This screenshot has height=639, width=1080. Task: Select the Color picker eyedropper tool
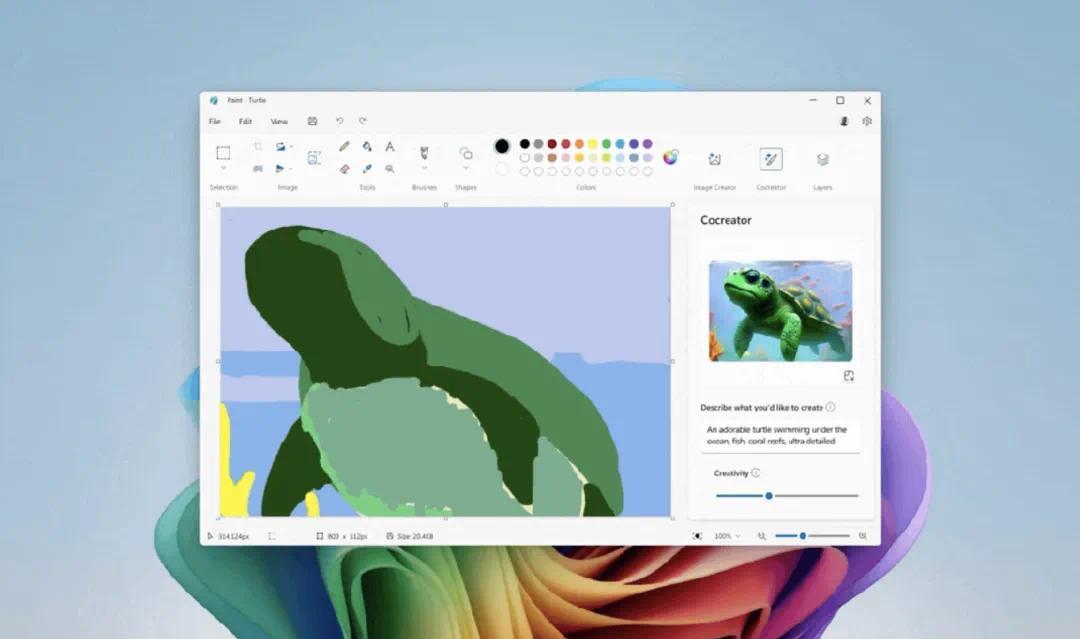pyautogui.click(x=367, y=169)
